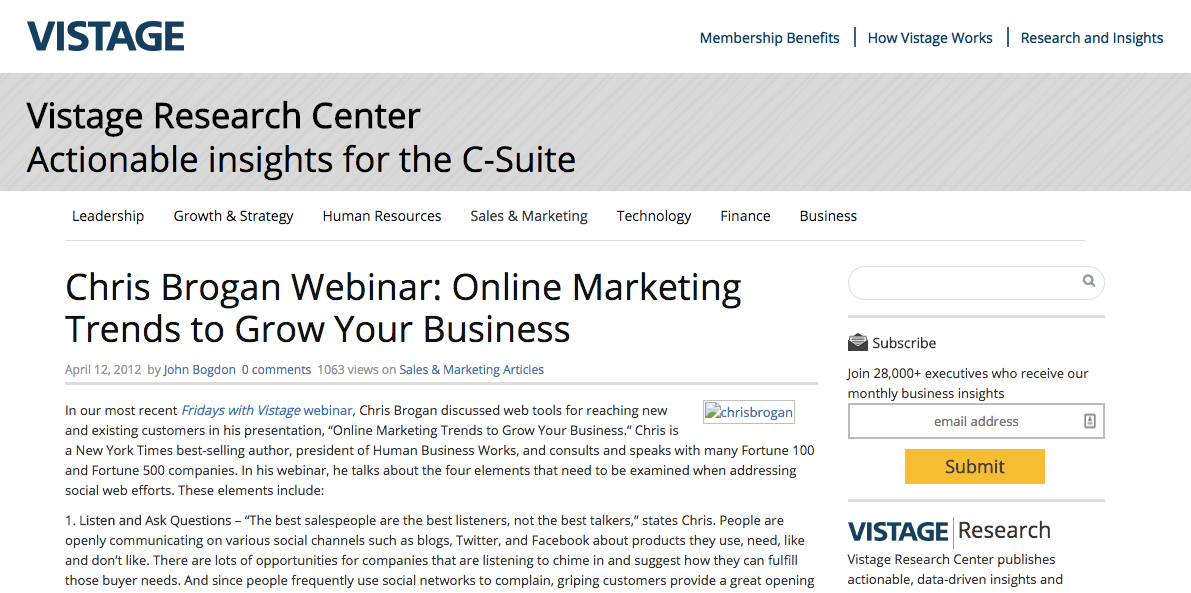The width and height of the screenshot is (1191, 593).
Task: Click the search magnifier icon
Action: 1088,281
